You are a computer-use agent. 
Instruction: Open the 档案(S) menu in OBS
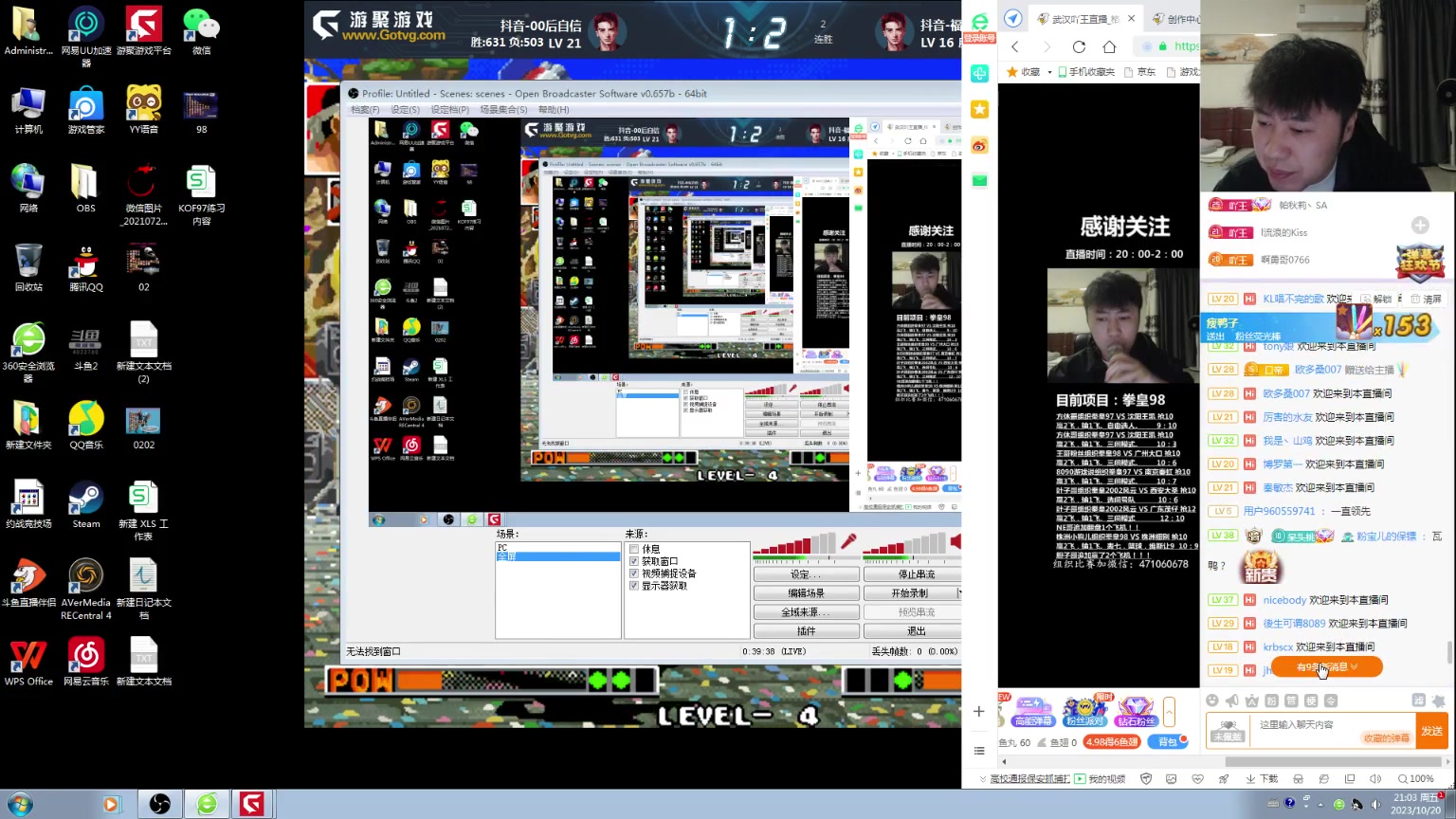366,110
